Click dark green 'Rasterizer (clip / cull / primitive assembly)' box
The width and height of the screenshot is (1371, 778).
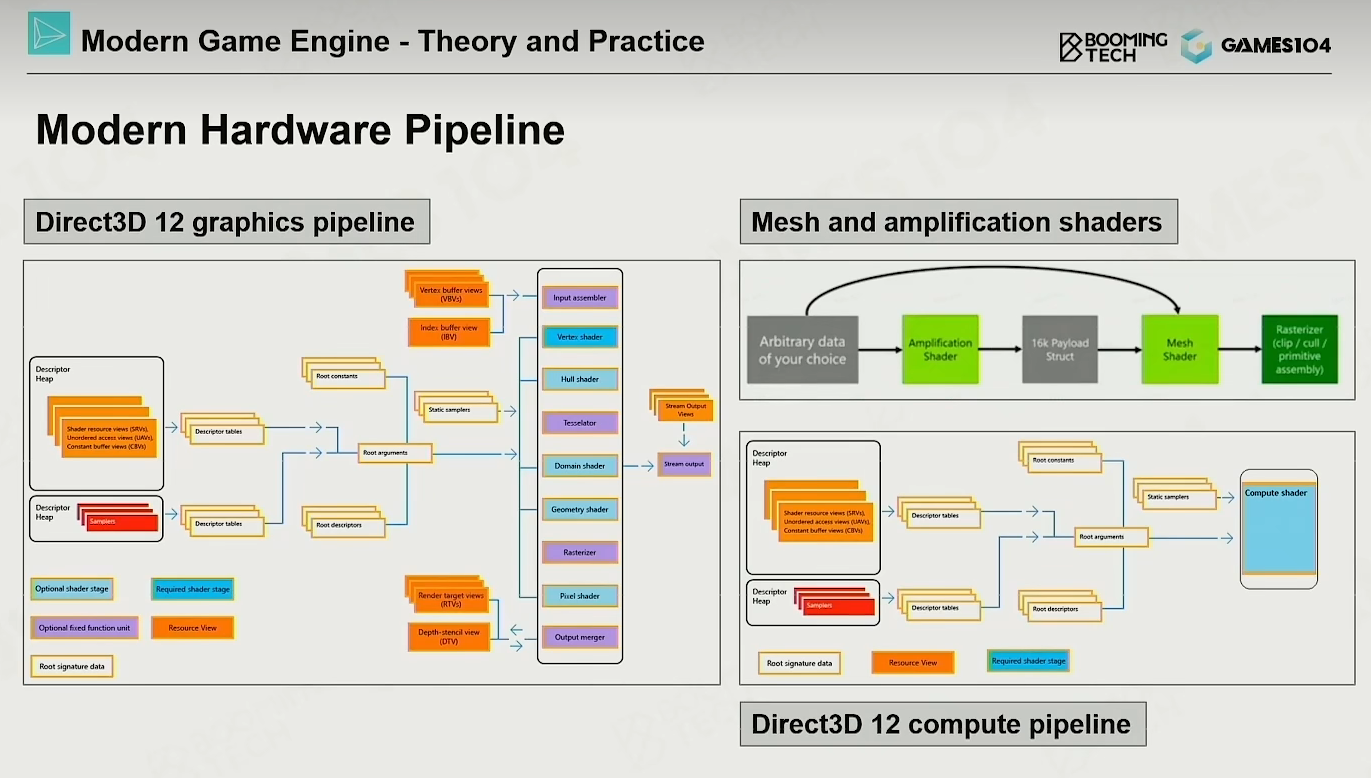point(1300,350)
